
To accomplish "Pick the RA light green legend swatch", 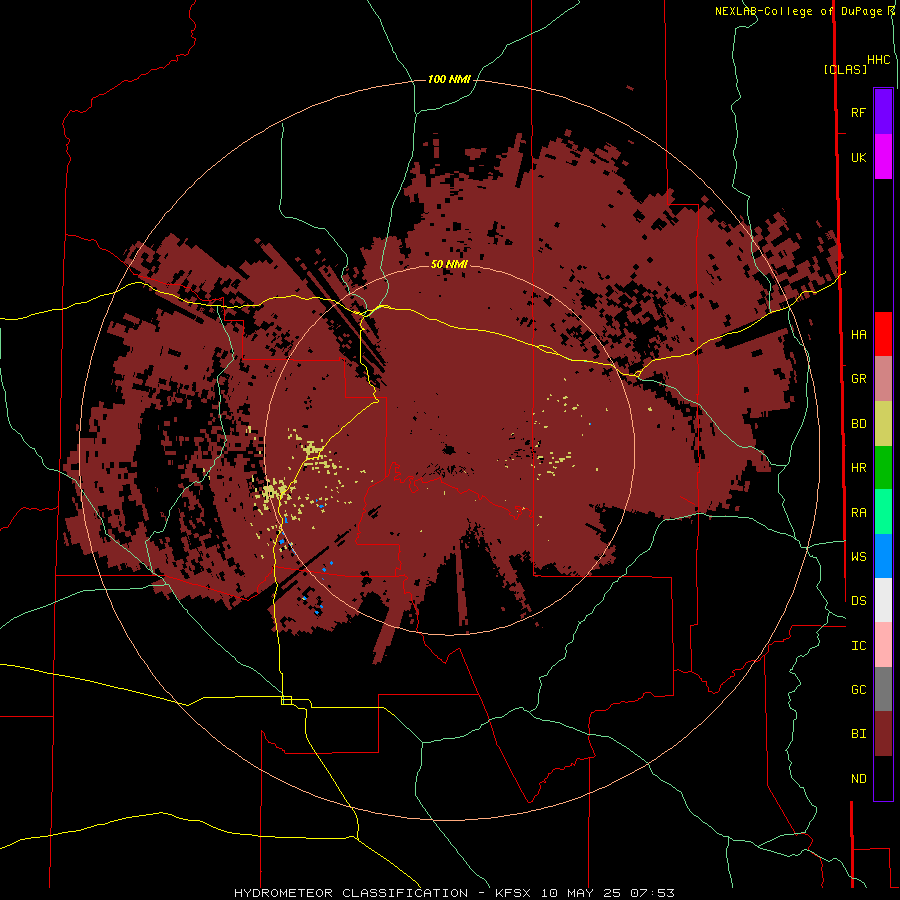I will pos(883,512).
